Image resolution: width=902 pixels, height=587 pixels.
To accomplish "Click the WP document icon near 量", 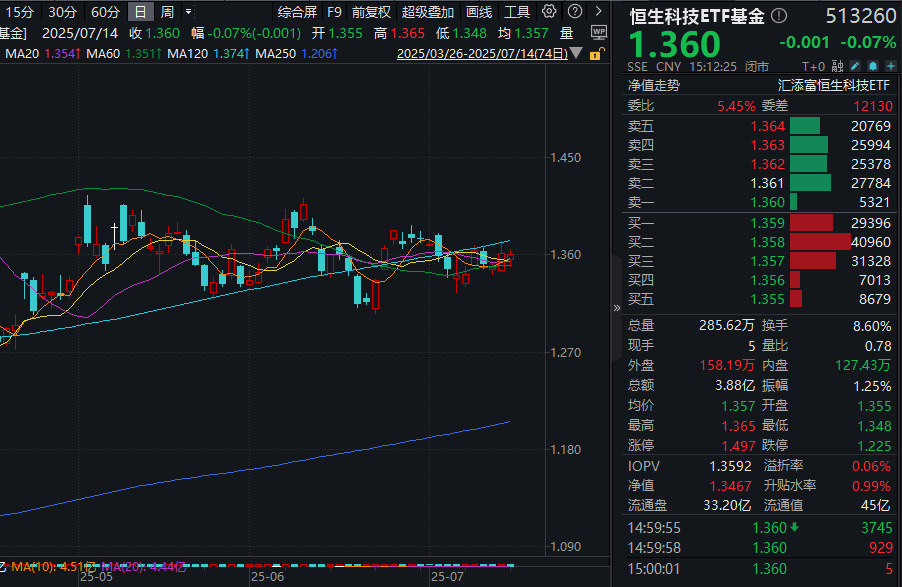I will (x=598, y=30).
